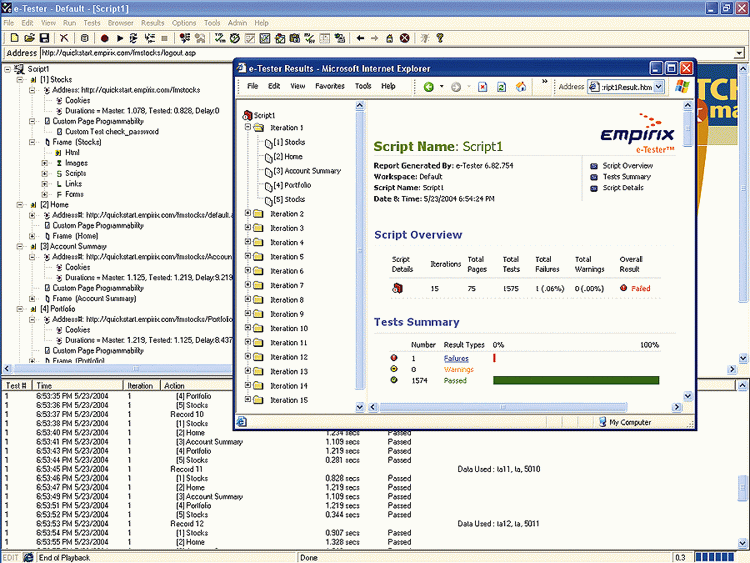Click the black Play triangle toolbar icon

(120, 38)
